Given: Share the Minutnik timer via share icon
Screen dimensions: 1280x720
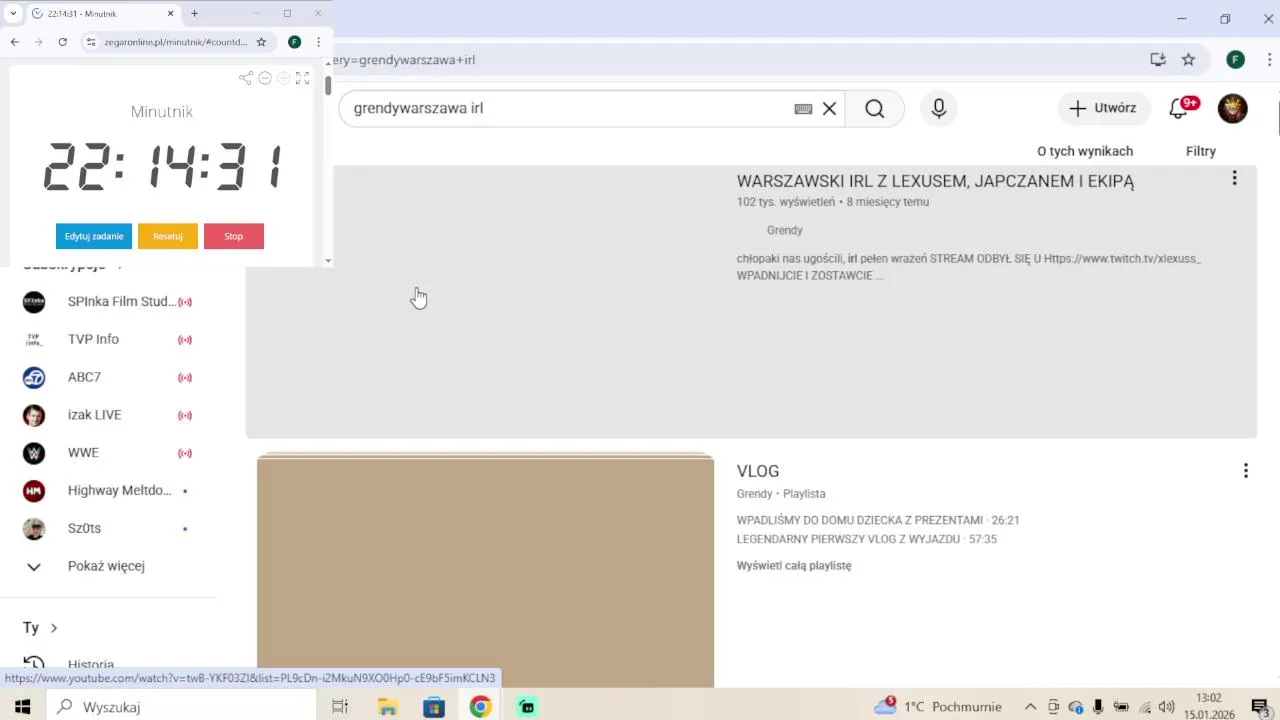Looking at the screenshot, I should [246, 78].
